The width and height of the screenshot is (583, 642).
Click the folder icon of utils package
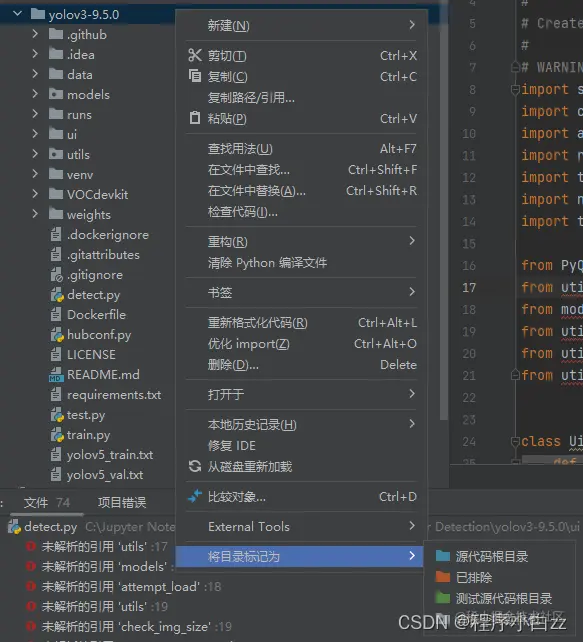pos(56,154)
